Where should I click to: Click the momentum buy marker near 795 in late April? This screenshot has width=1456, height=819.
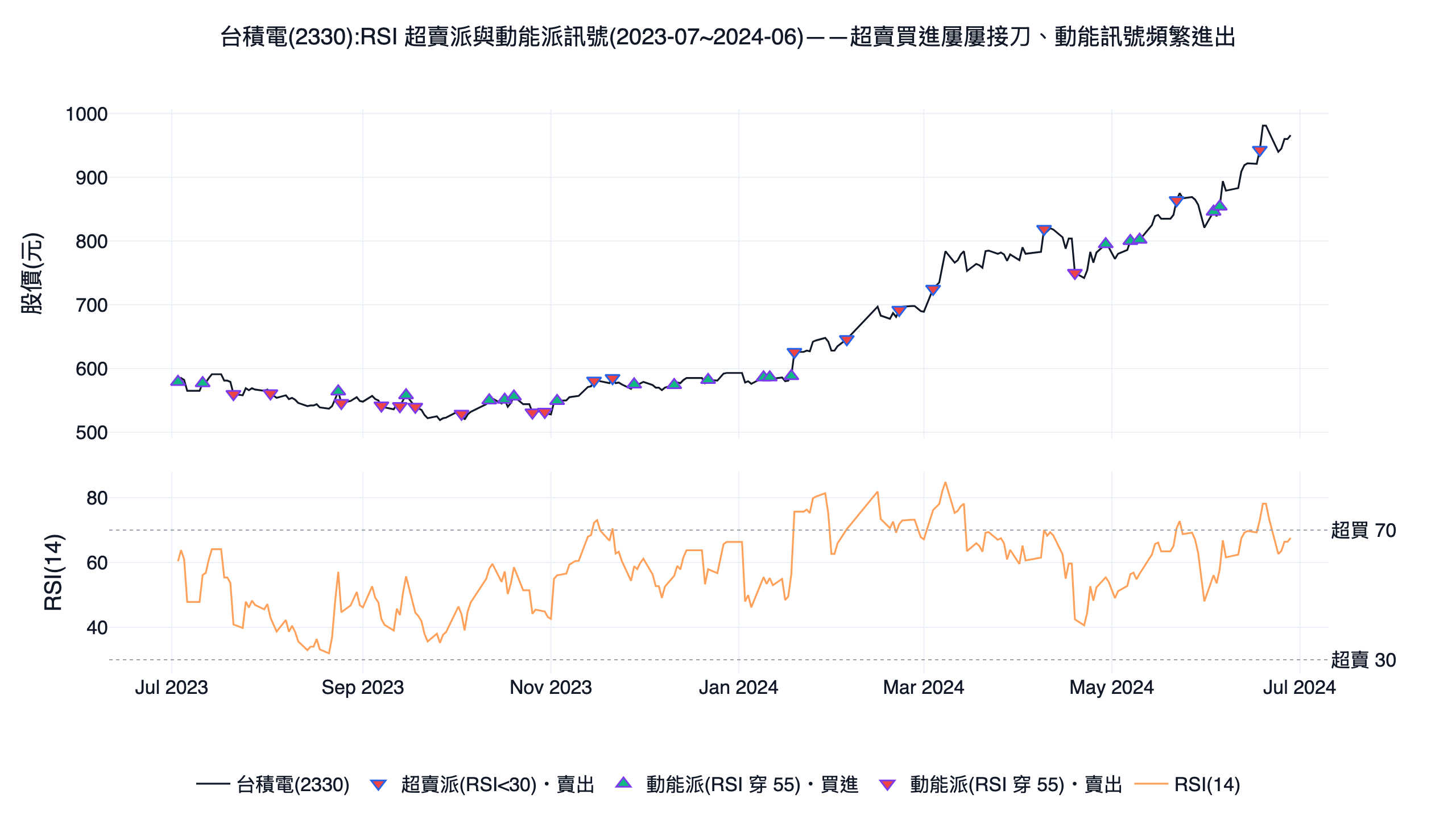pos(1105,243)
